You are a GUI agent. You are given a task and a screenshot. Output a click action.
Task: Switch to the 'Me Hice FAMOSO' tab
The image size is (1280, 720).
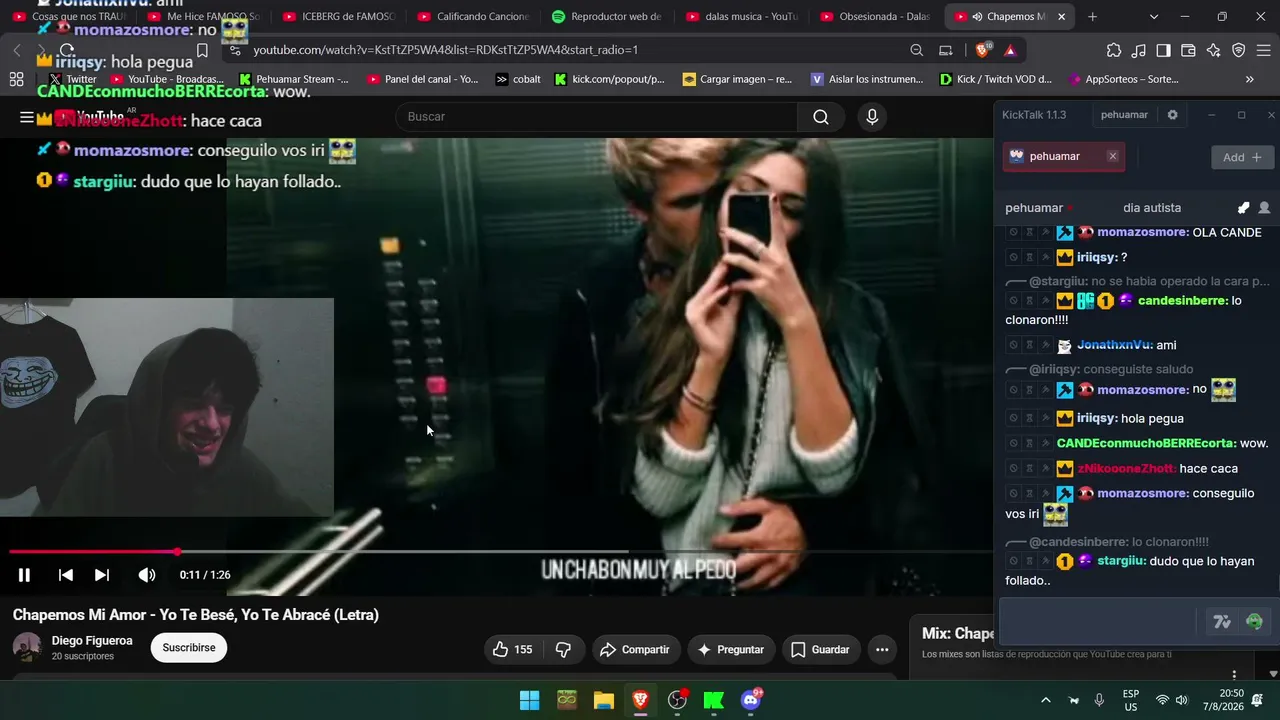203,17
